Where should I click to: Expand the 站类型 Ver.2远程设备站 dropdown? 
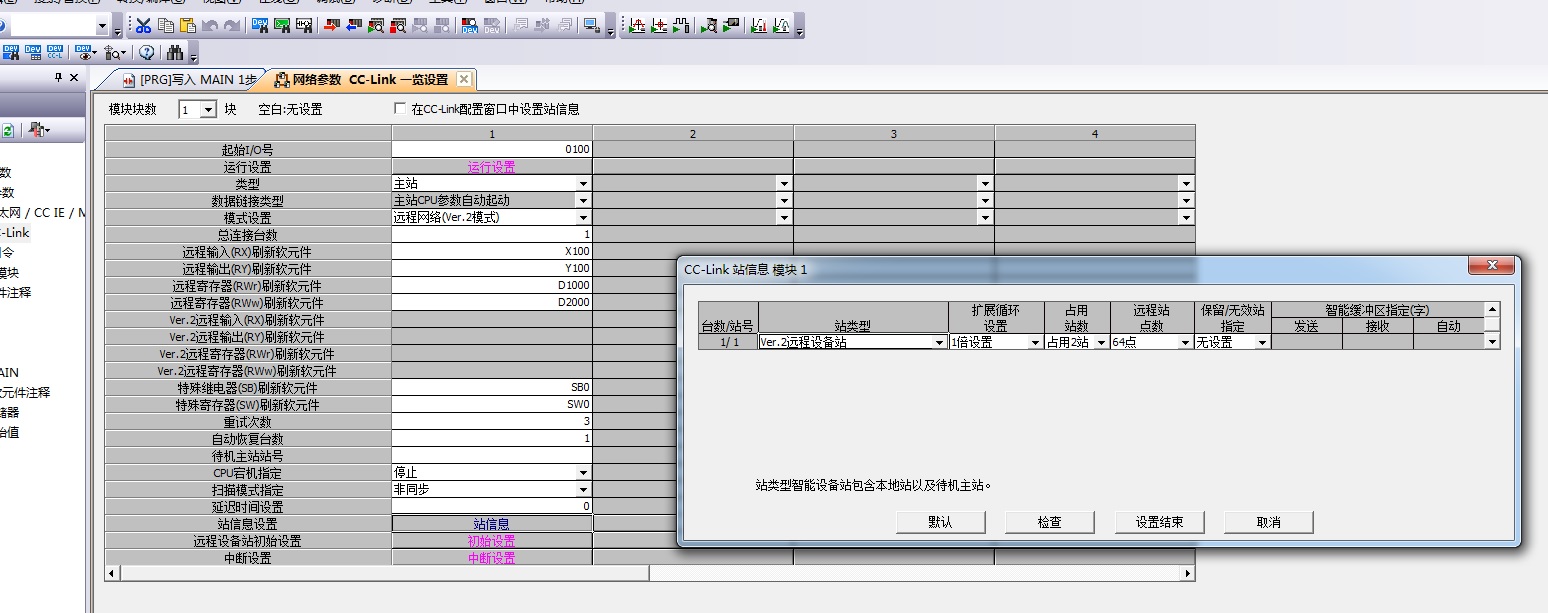(x=939, y=342)
